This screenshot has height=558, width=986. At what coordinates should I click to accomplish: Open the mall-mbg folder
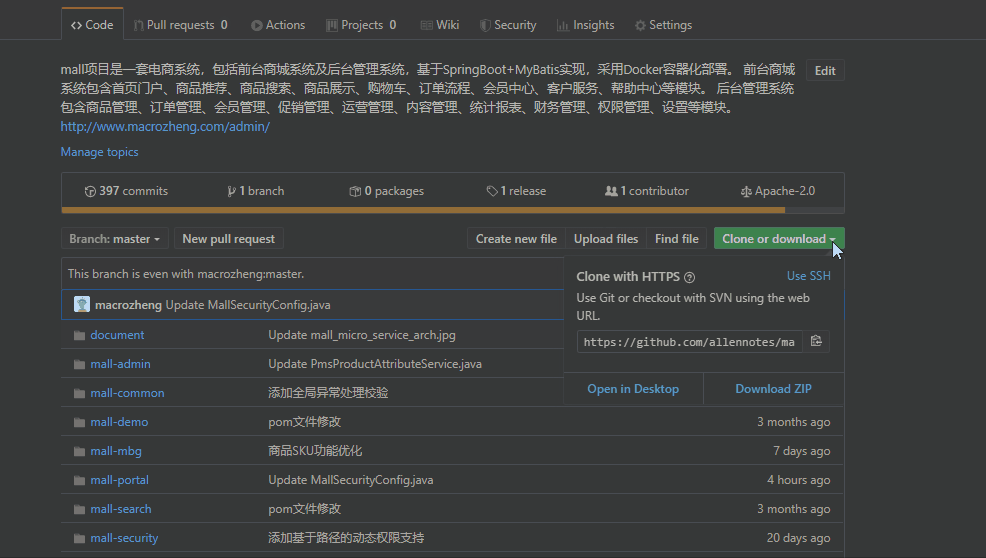[x=116, y=451]
